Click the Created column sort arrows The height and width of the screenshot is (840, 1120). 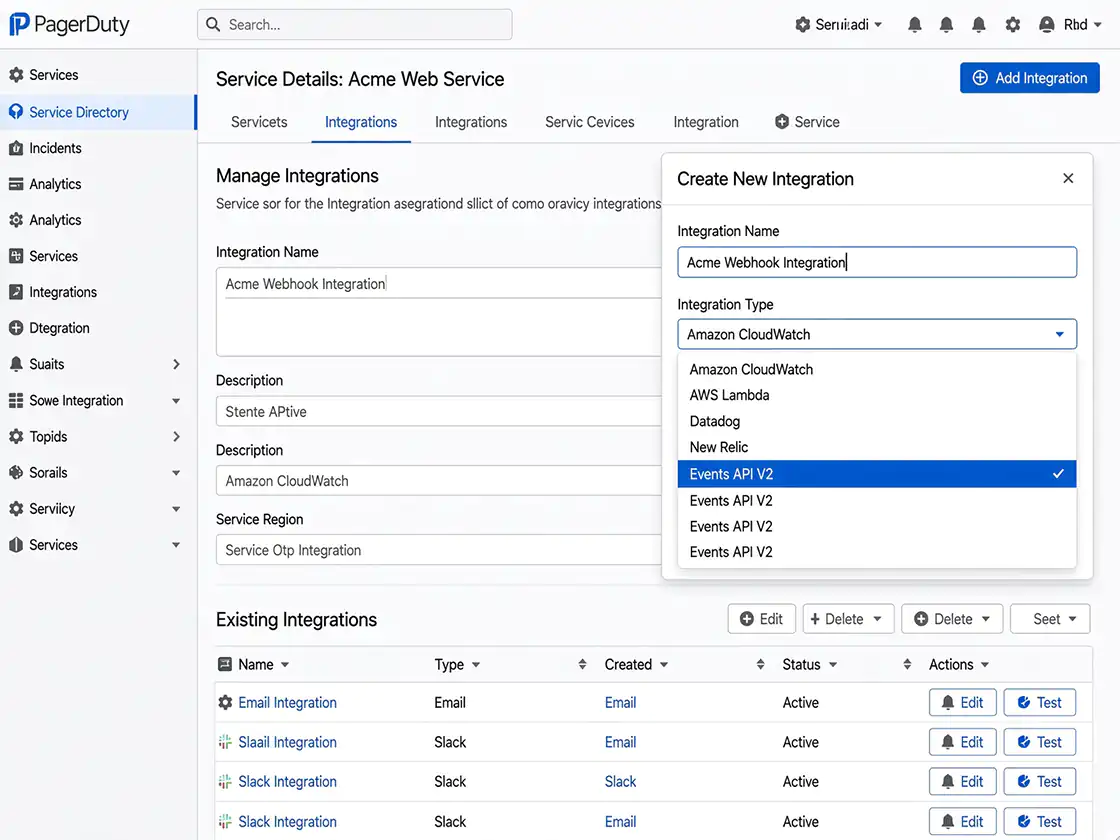click(760, 664)
